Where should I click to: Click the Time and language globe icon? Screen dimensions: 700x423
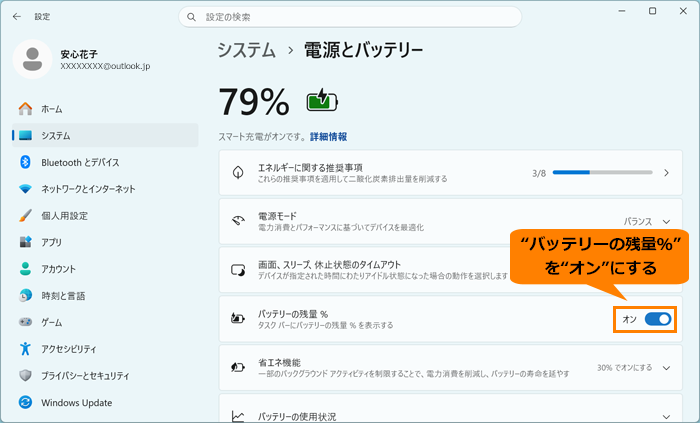click(x=25, y=295)
